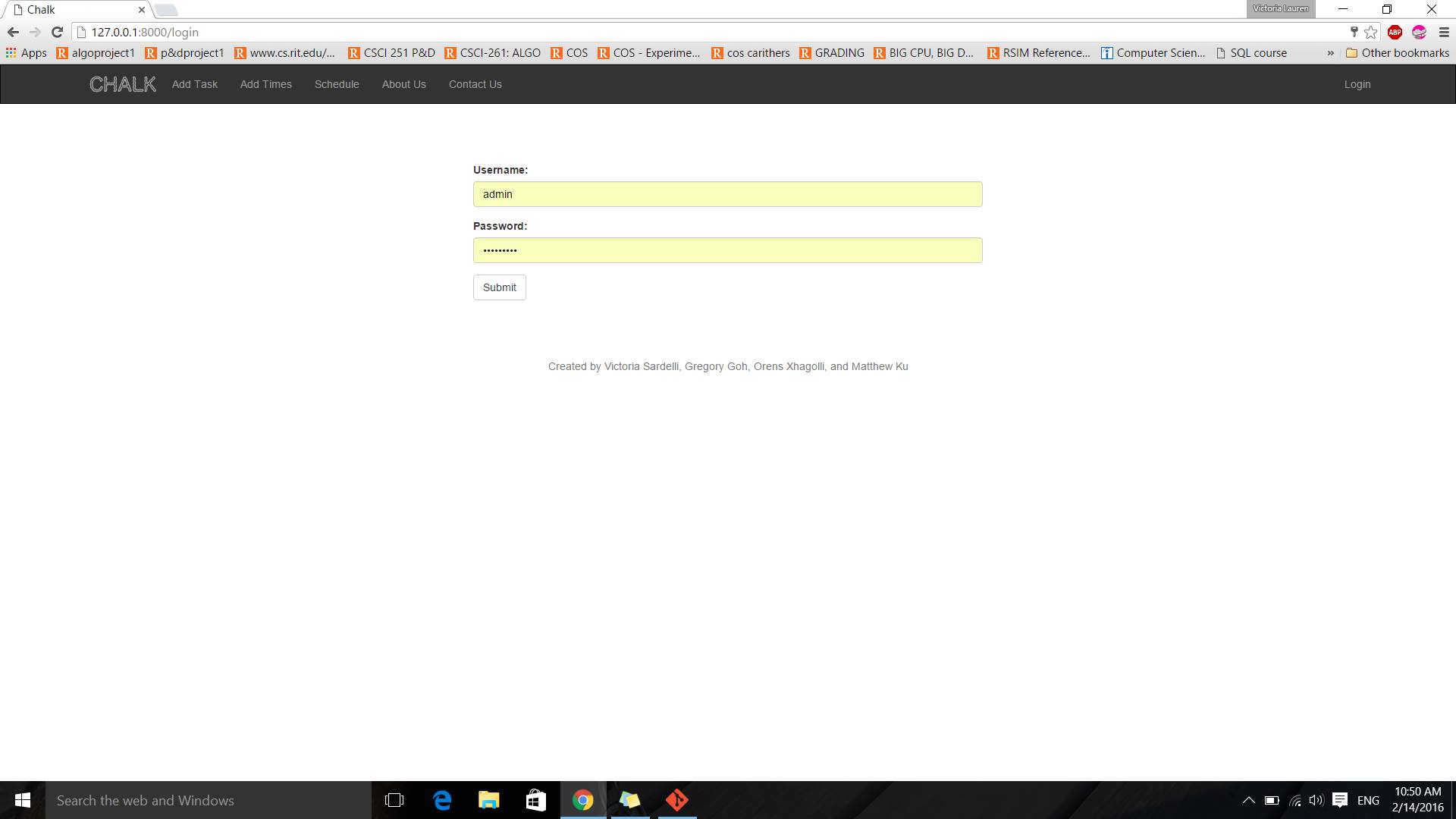Open the Add Task nav item
The height and width of the screenshot is (819, 1456).
[x=194, y=84]
